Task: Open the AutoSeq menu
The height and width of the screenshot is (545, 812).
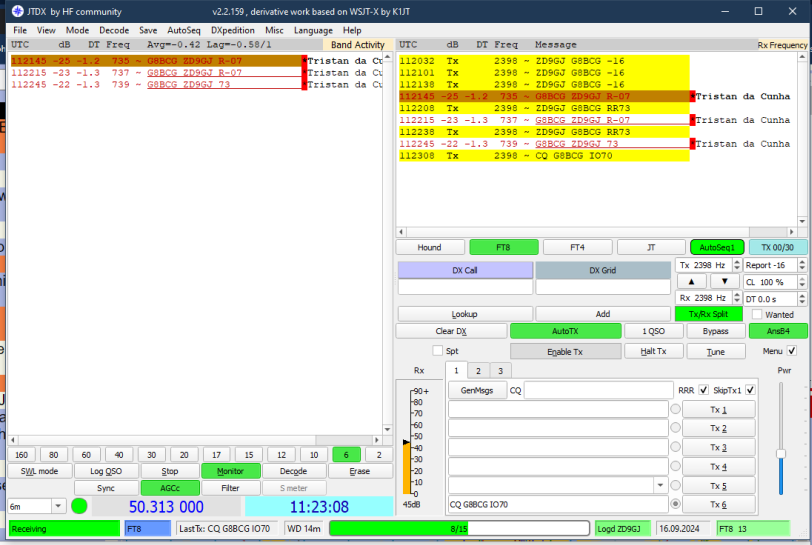Action: [183, 31]
